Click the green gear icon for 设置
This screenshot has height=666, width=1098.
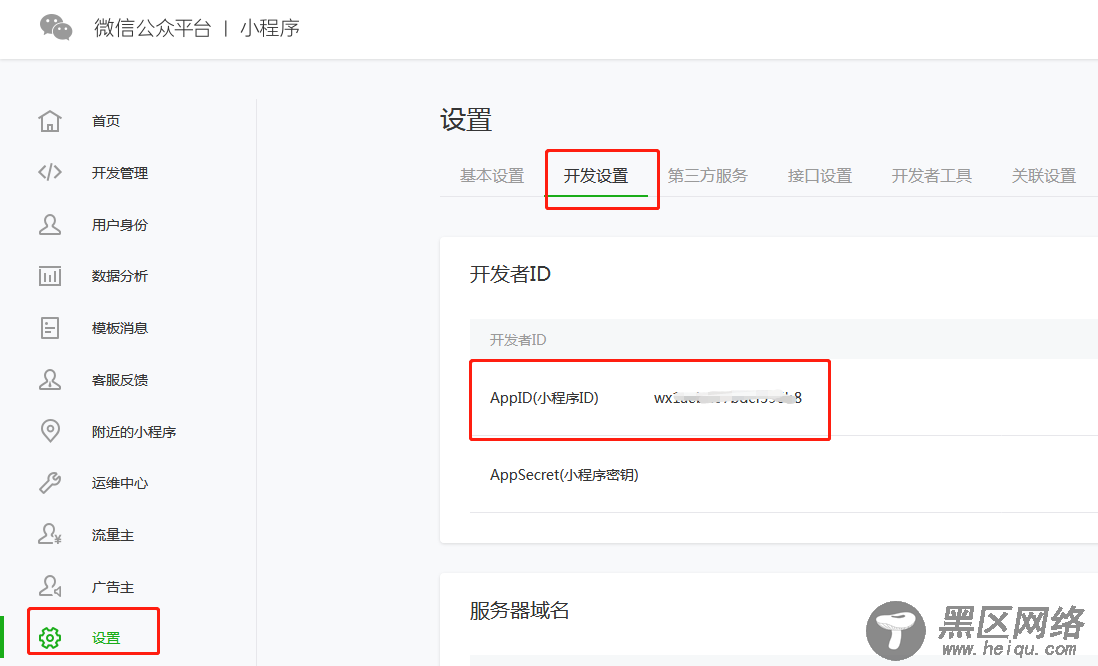[x=50, y=637]
